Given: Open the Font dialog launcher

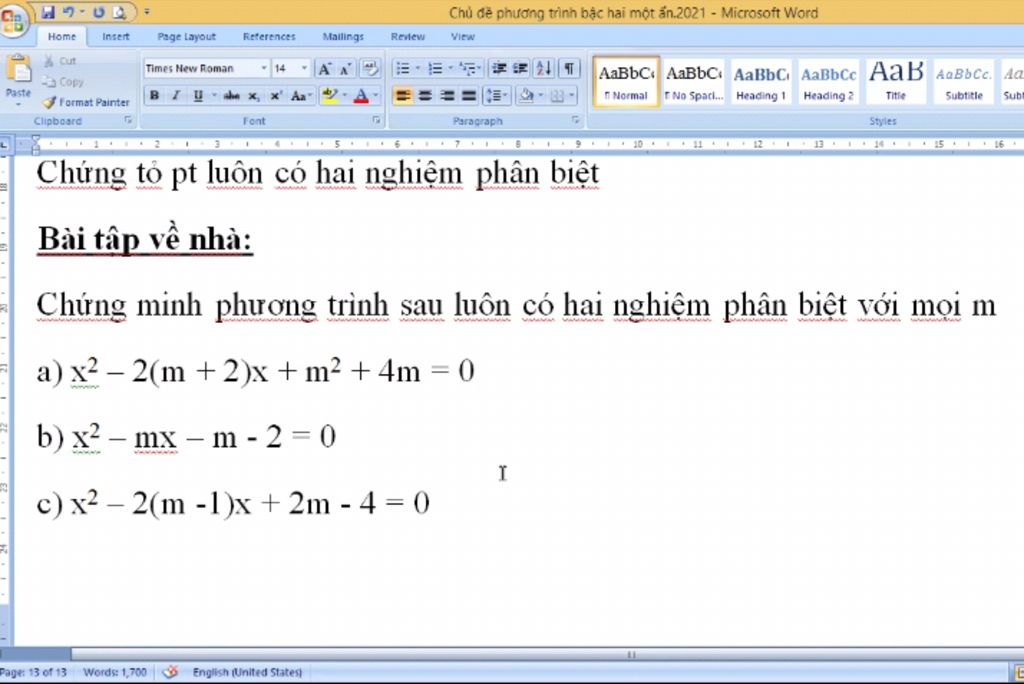Looking at the screenshot, I should [x=376, y=120].
